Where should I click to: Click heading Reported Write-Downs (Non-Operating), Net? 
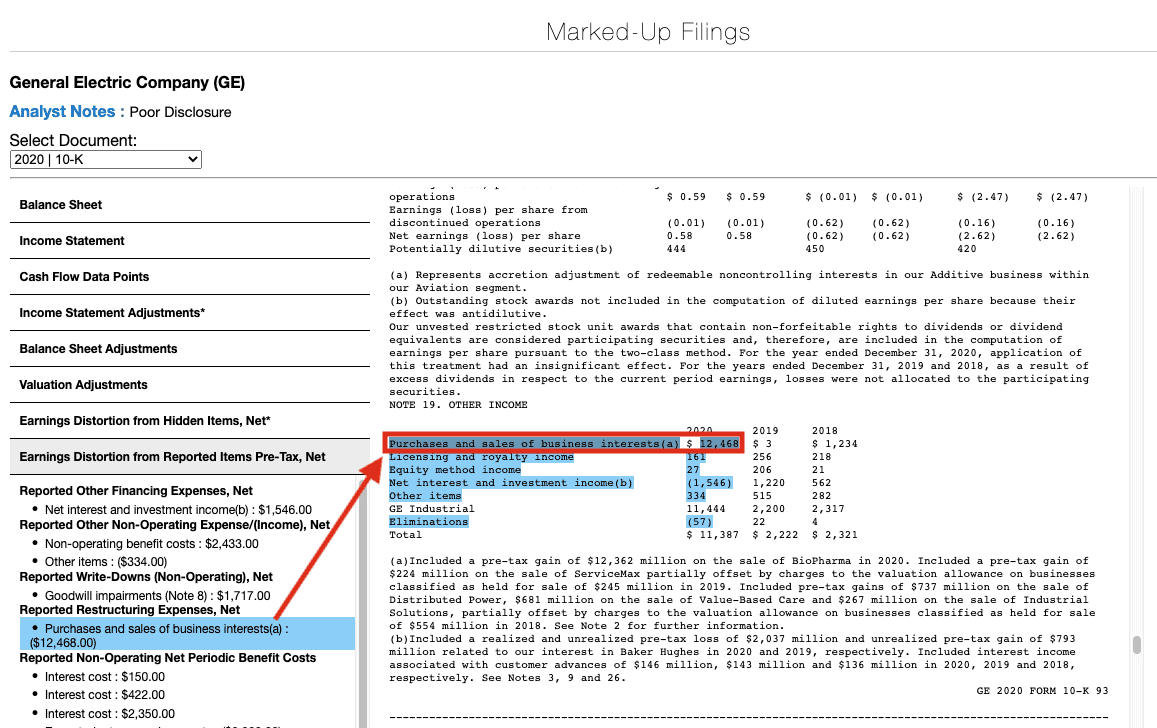pyautogui.click(x=146, y=577)
